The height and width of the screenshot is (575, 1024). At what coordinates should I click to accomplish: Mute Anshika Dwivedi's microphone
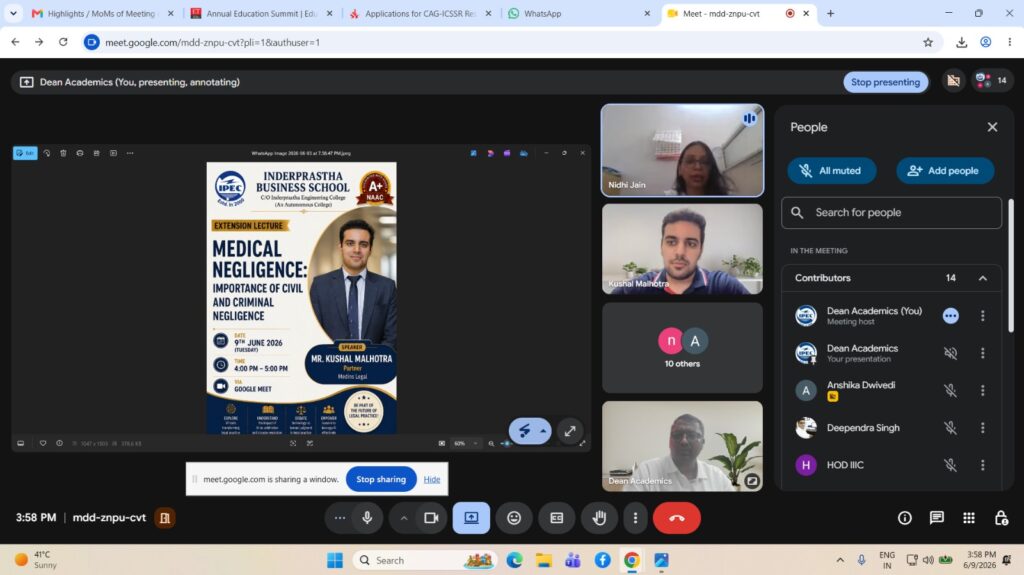point(950,391)
